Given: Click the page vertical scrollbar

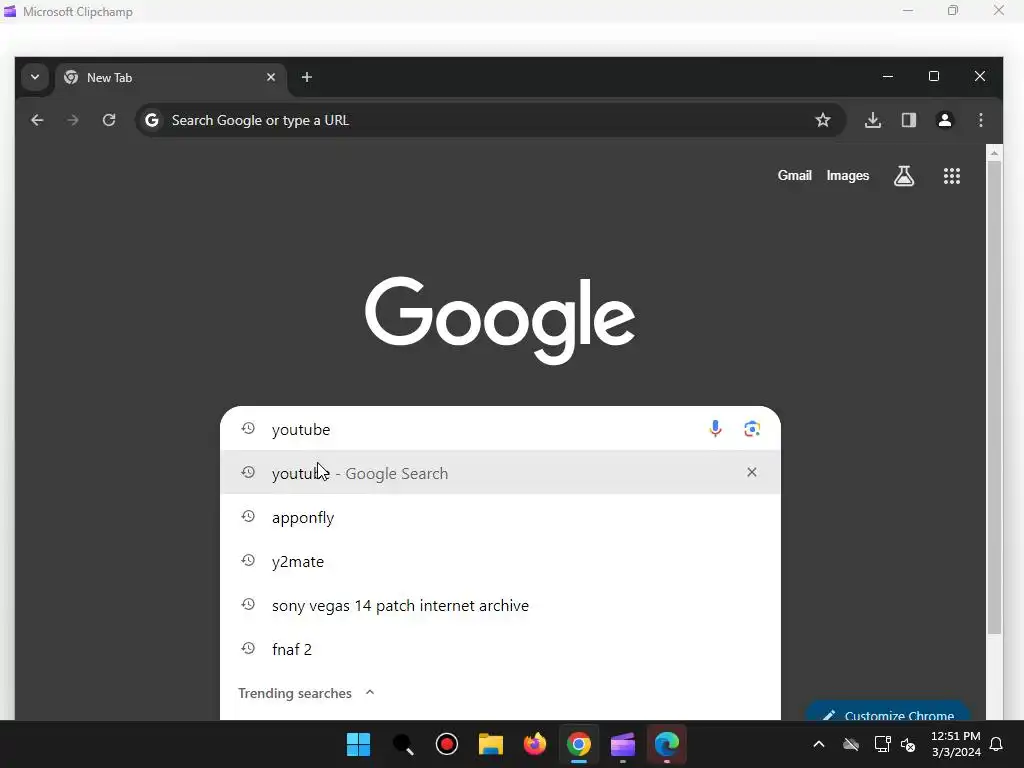Looking at the screenshot, I should click(994, 397).
